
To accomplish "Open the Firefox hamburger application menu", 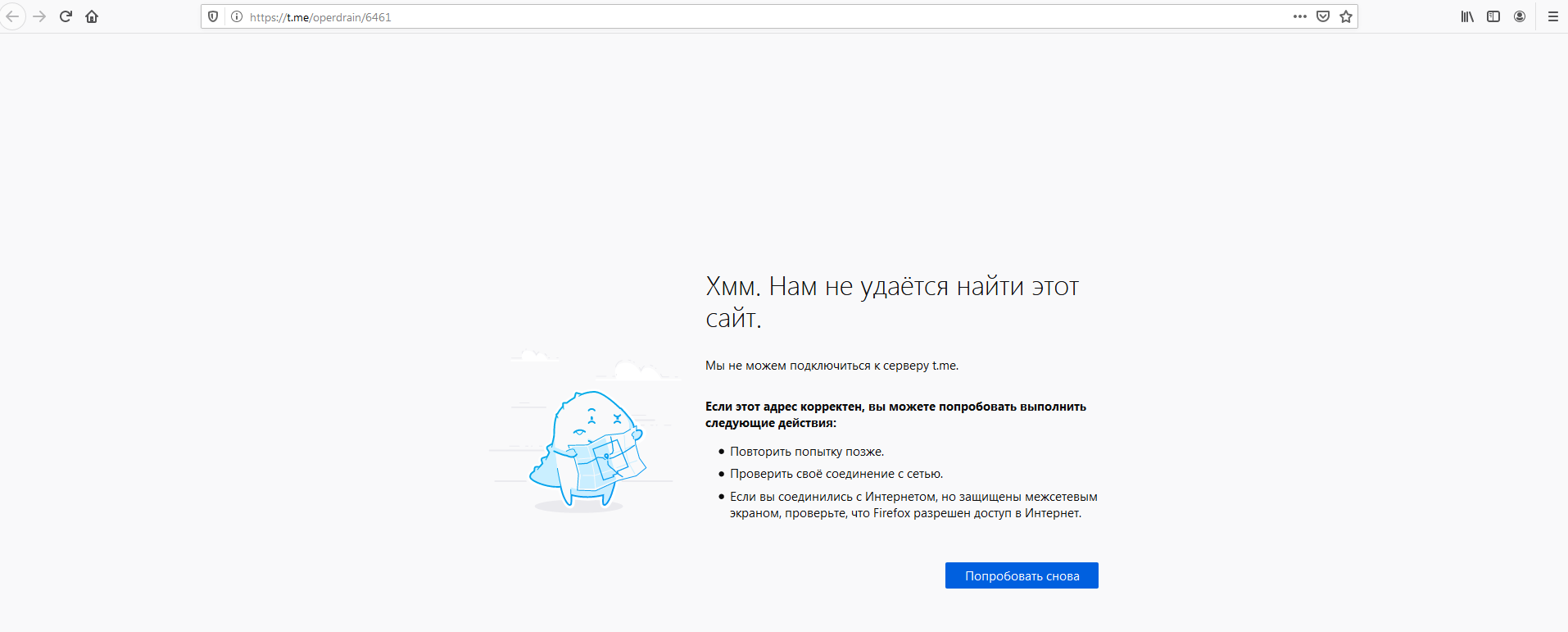I will [1552, 16].
